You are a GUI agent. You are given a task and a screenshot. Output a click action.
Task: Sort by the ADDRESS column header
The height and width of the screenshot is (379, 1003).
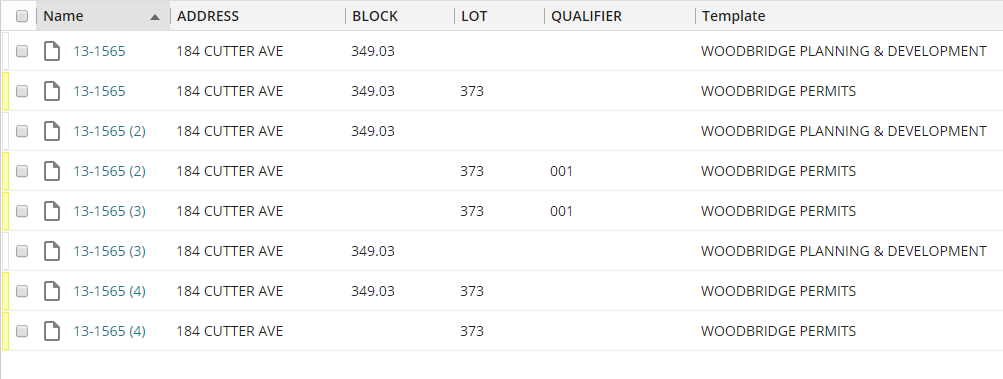[208, 16]
